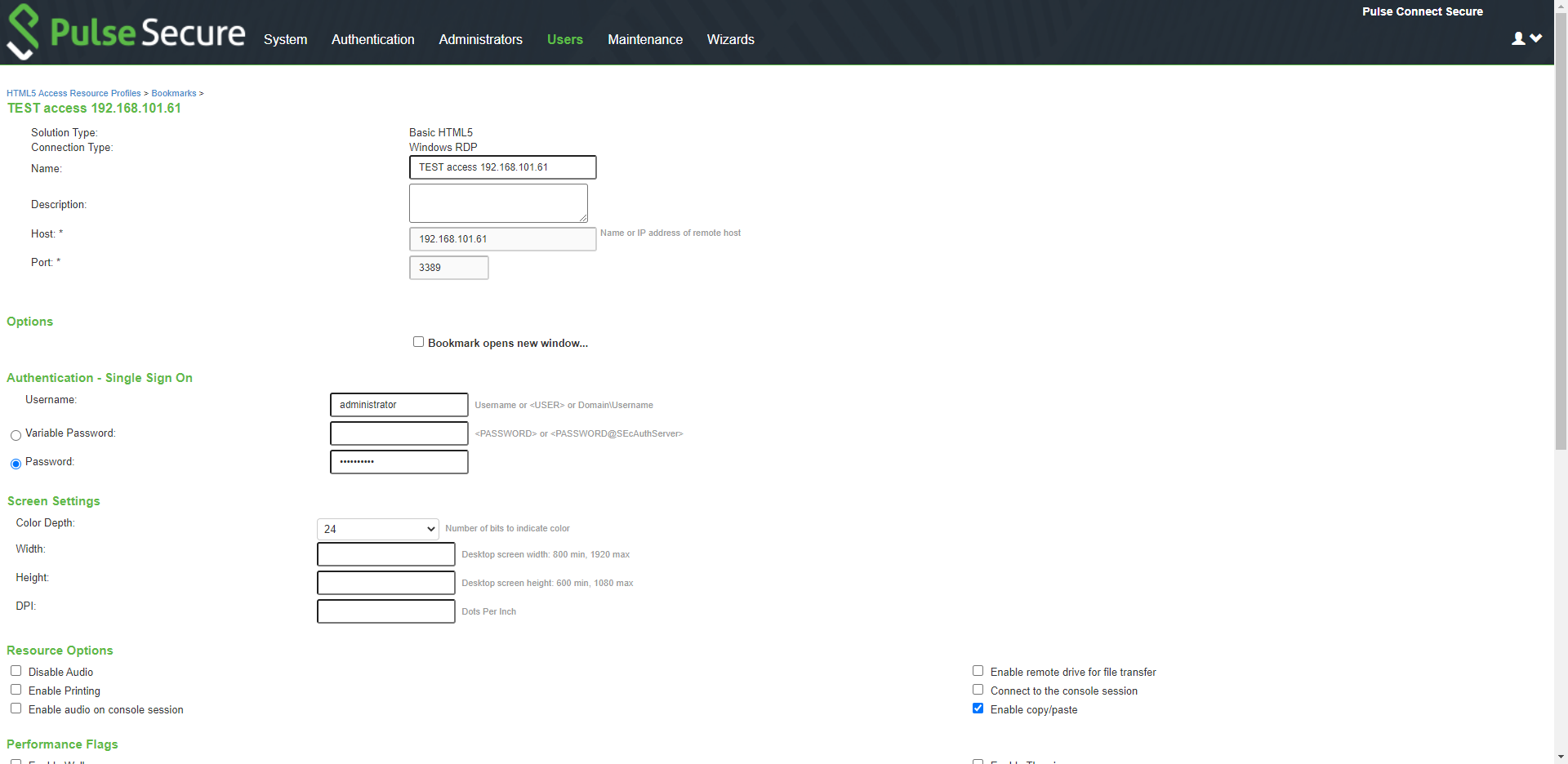Click the Height input field

tap(386, 583)
